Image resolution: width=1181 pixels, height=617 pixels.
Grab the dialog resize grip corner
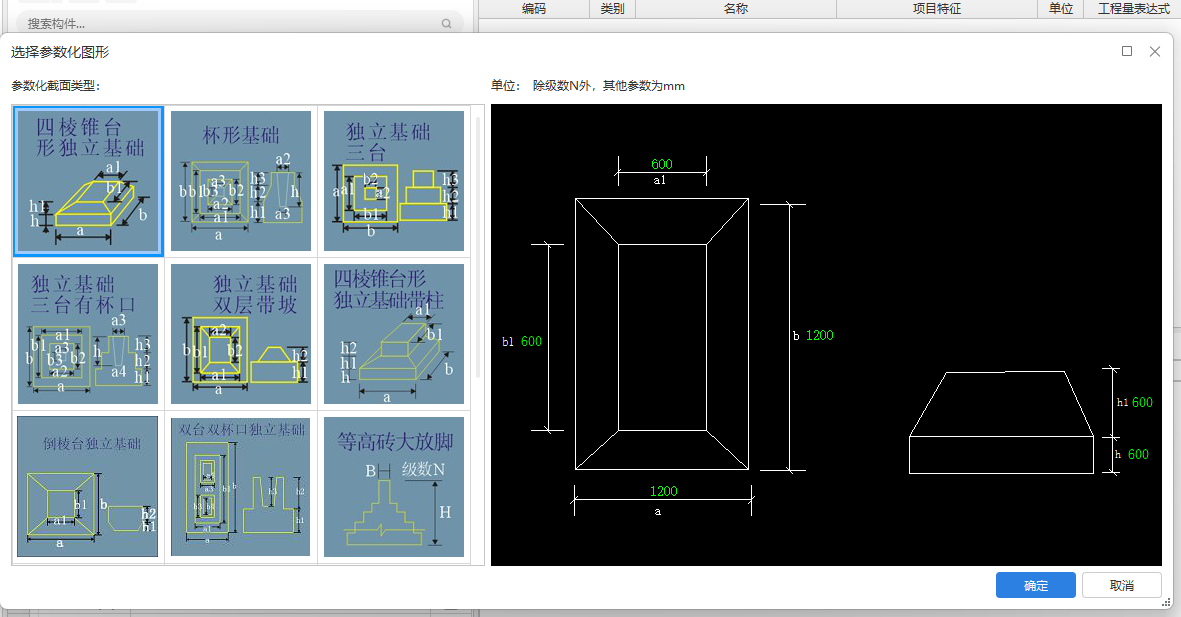1167,603
